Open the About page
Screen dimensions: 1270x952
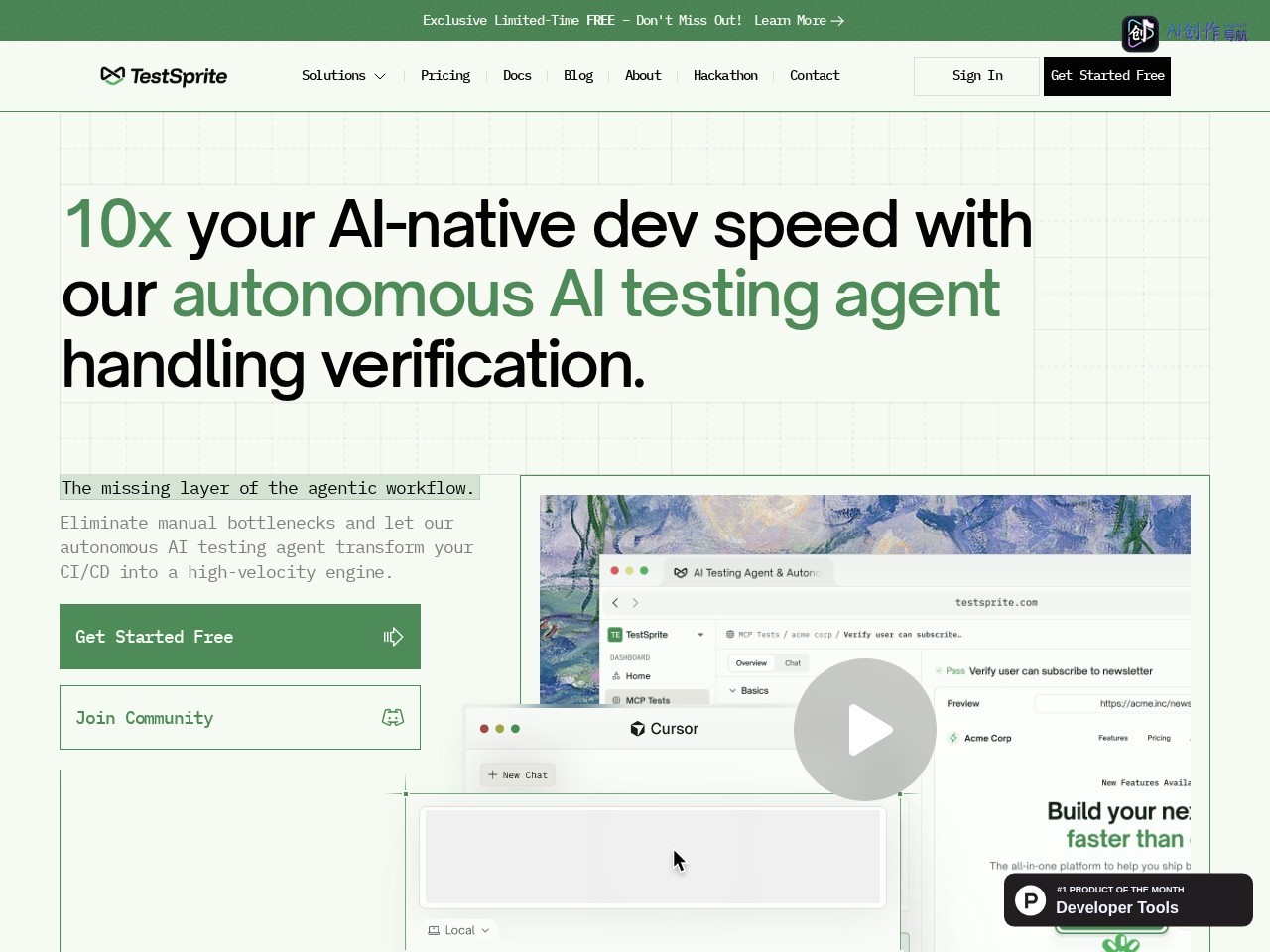(643, 76)
